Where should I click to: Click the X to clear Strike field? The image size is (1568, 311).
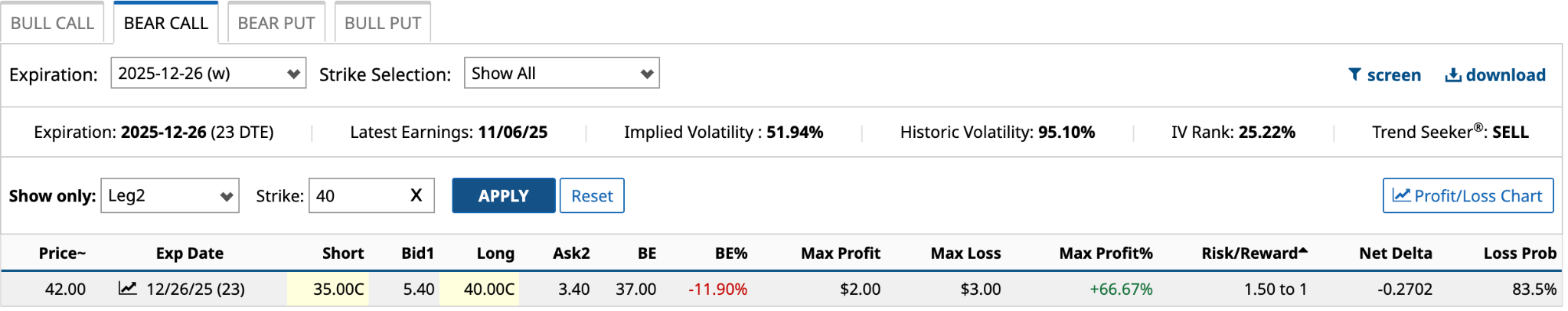tap(416, 195)
